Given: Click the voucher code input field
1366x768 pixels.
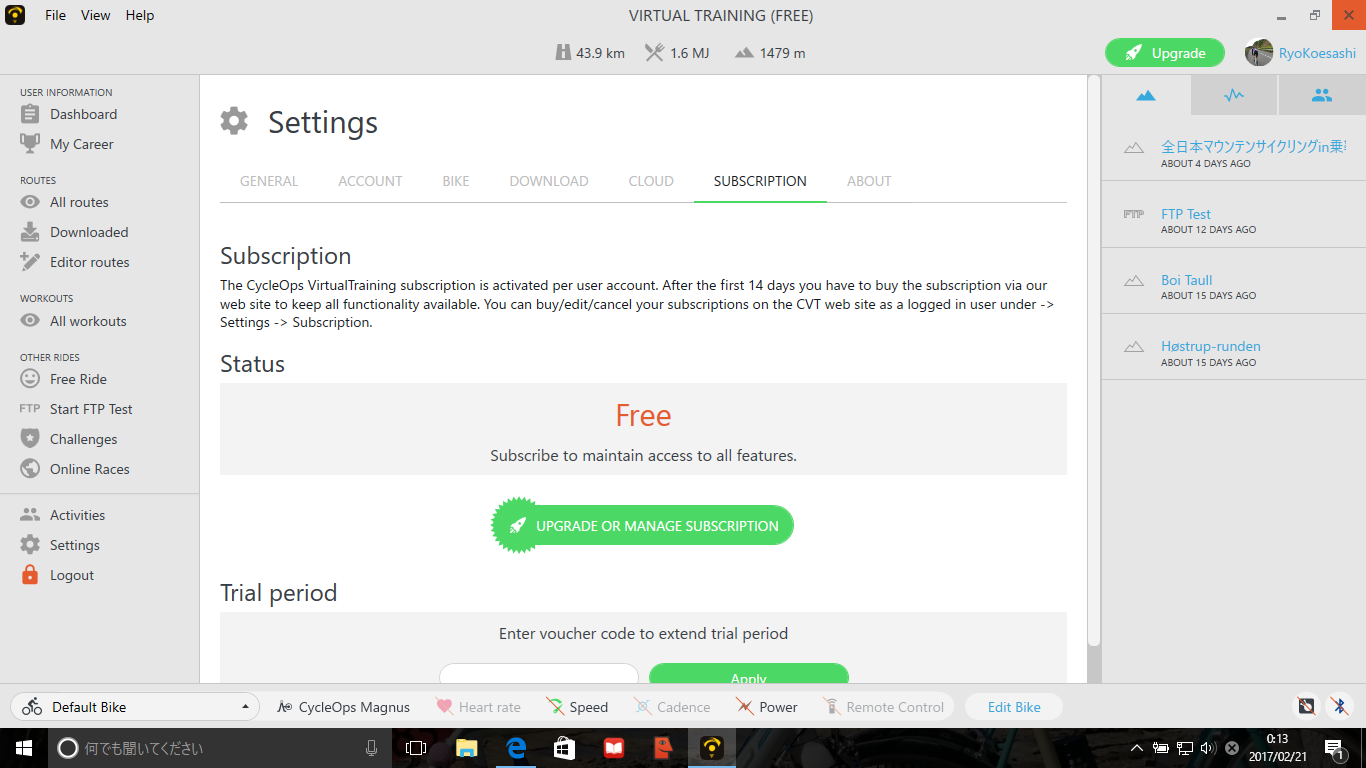Looking at the screenshot, I should tap(539, 675).
